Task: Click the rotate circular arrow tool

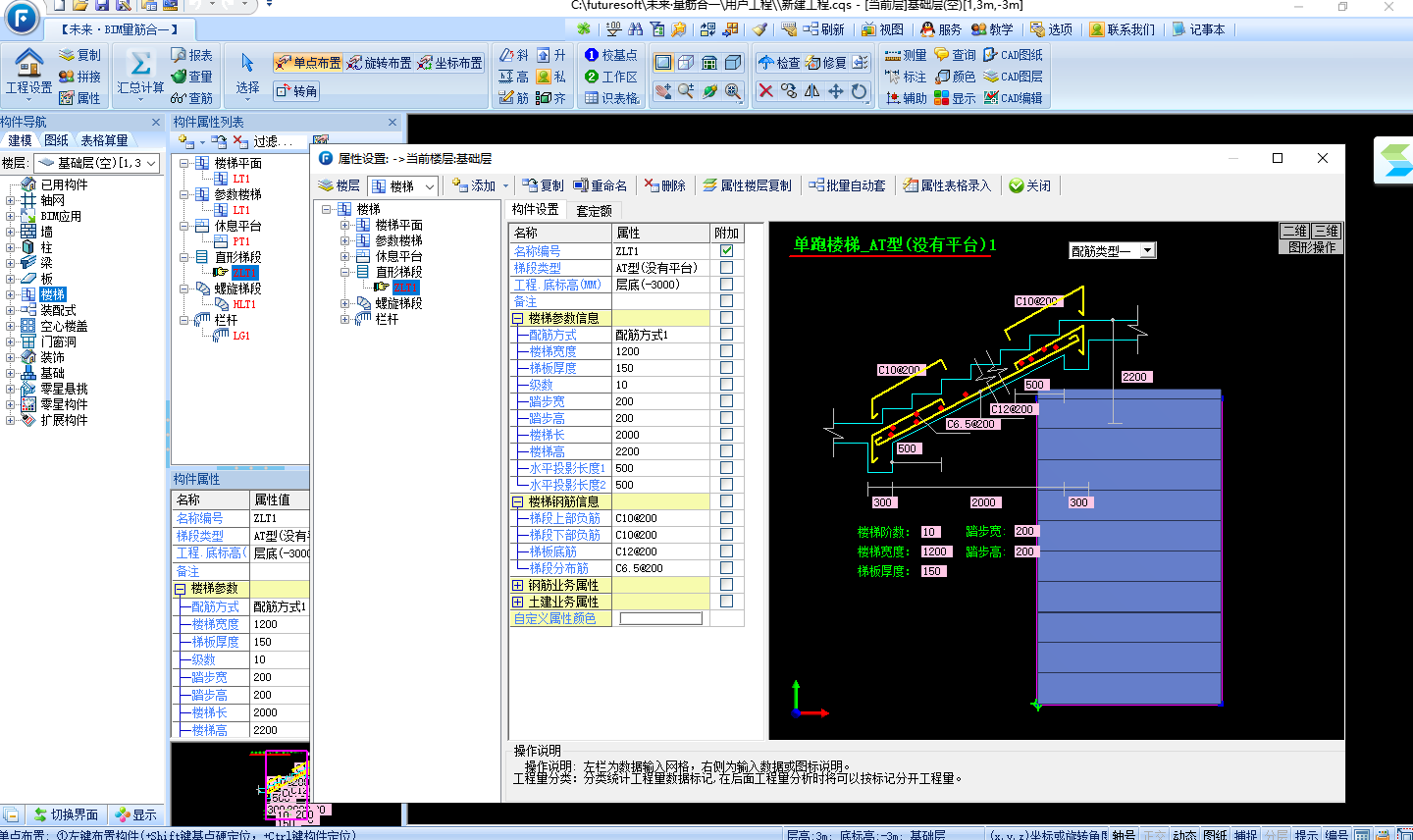Action: [860, 91]
